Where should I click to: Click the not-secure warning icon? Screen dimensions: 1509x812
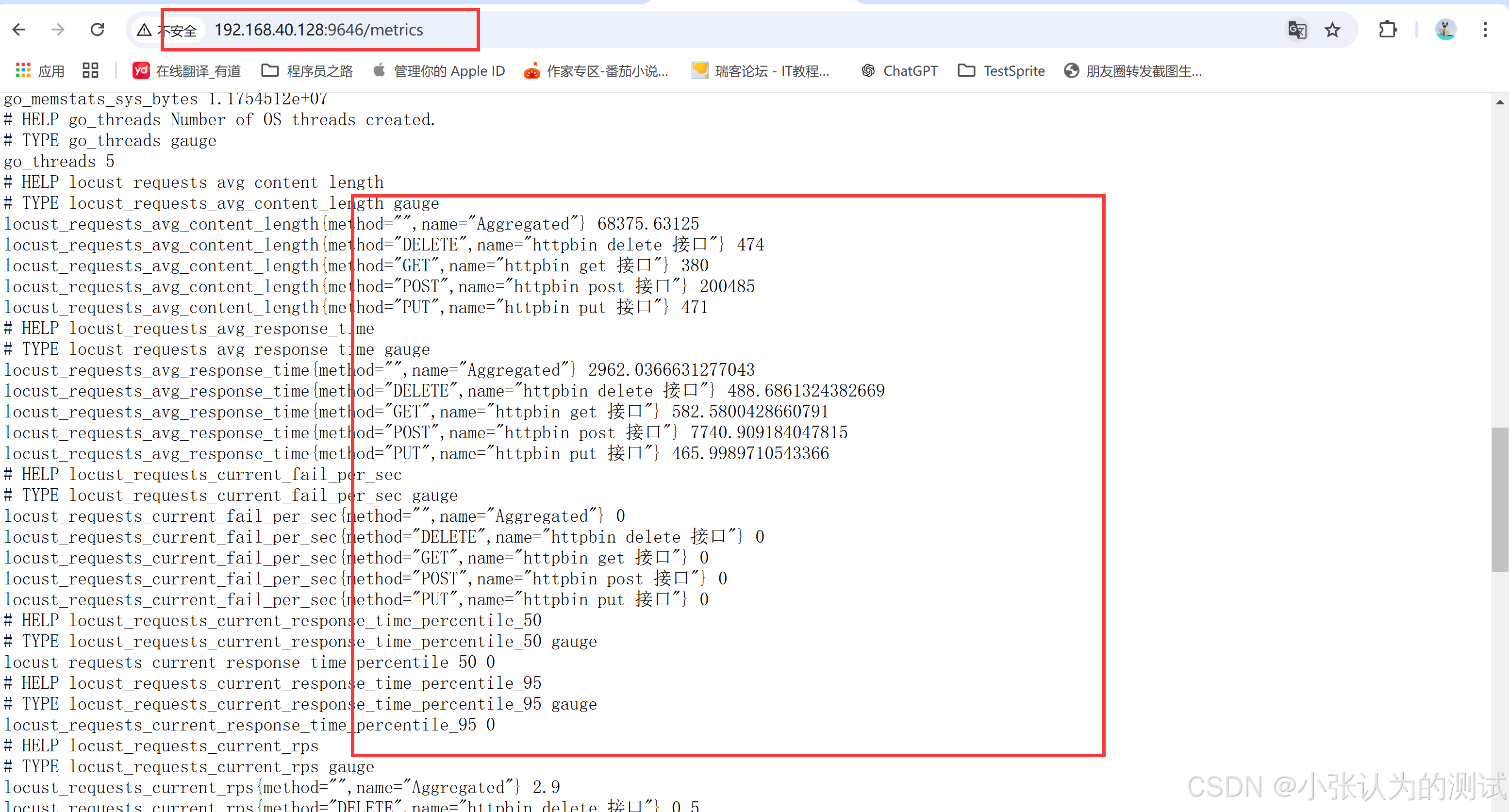(x=144, y=30)
